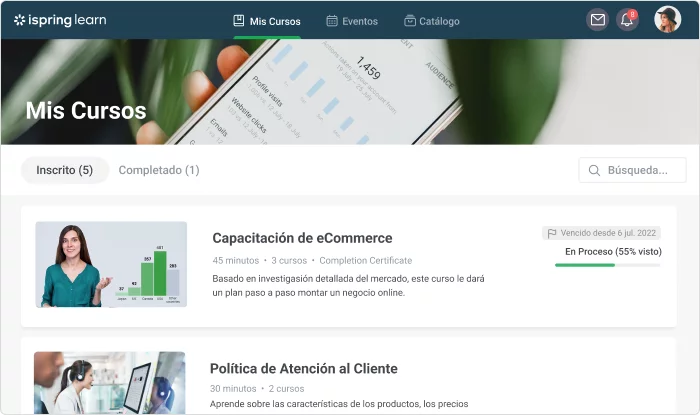Click the Mis Cursos book icon
The height and width of the screenshot is (415, 700).
coord(238,20)
